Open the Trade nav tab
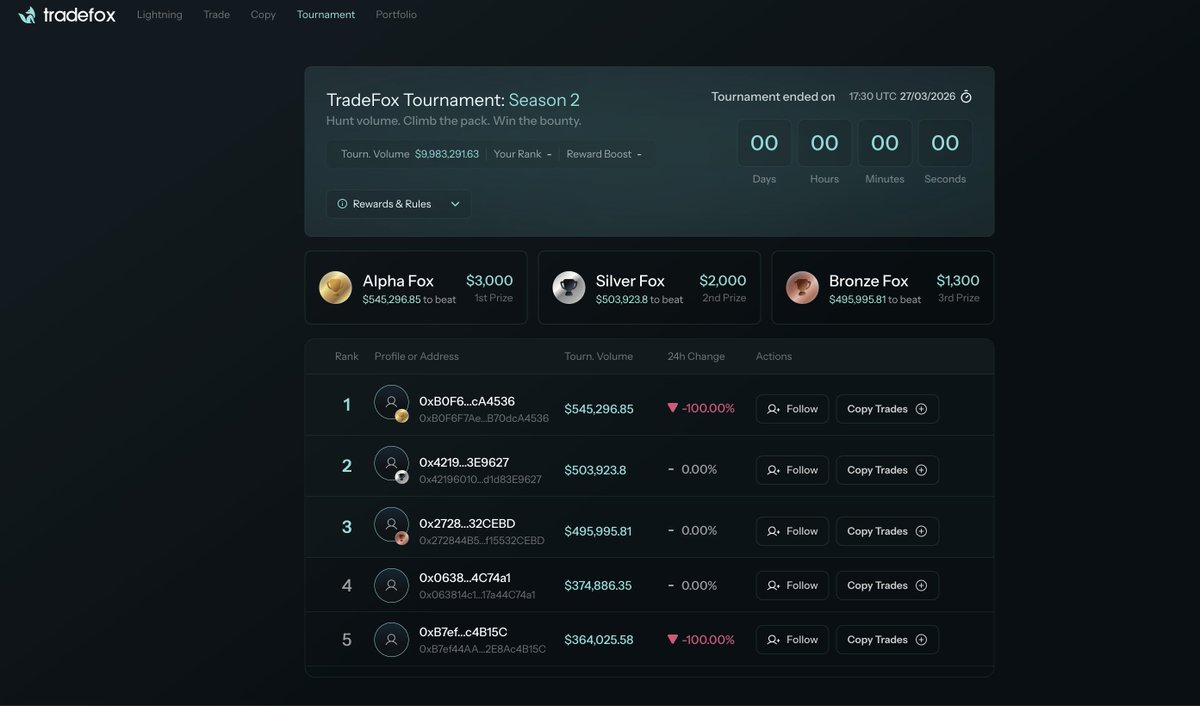The image size is (1200, 706). [x=216, y=15]
